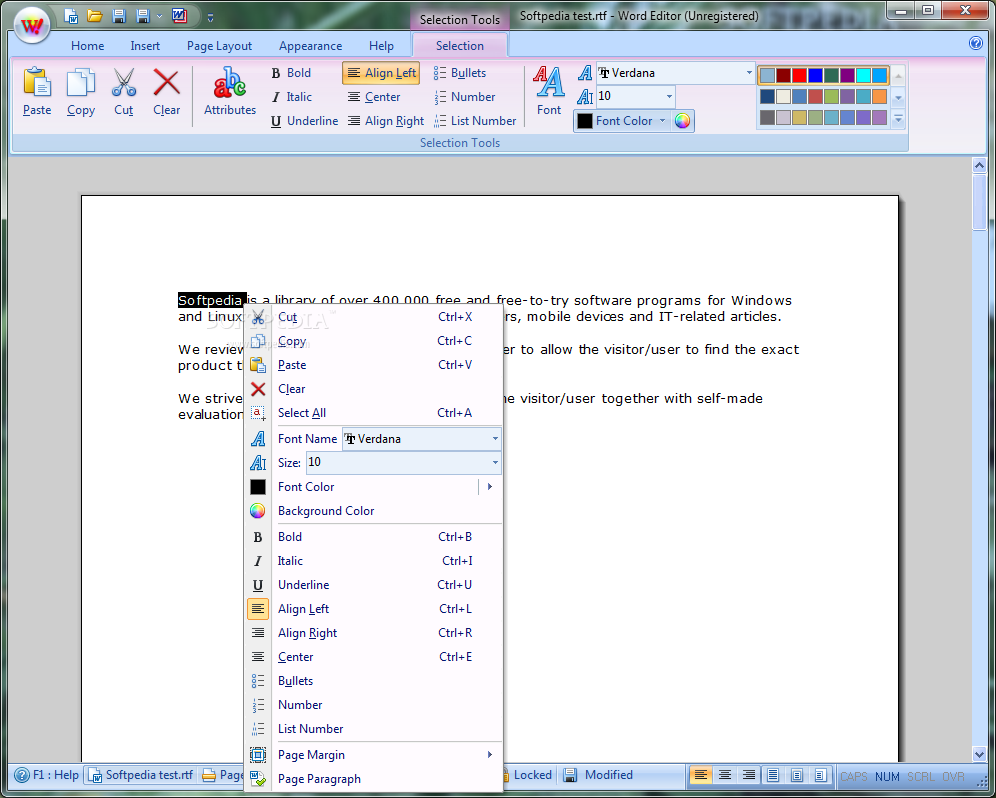
Task: Expand the color swatch gallery in the ribbon
Action: pyautogui.click(x=898, y=119)
